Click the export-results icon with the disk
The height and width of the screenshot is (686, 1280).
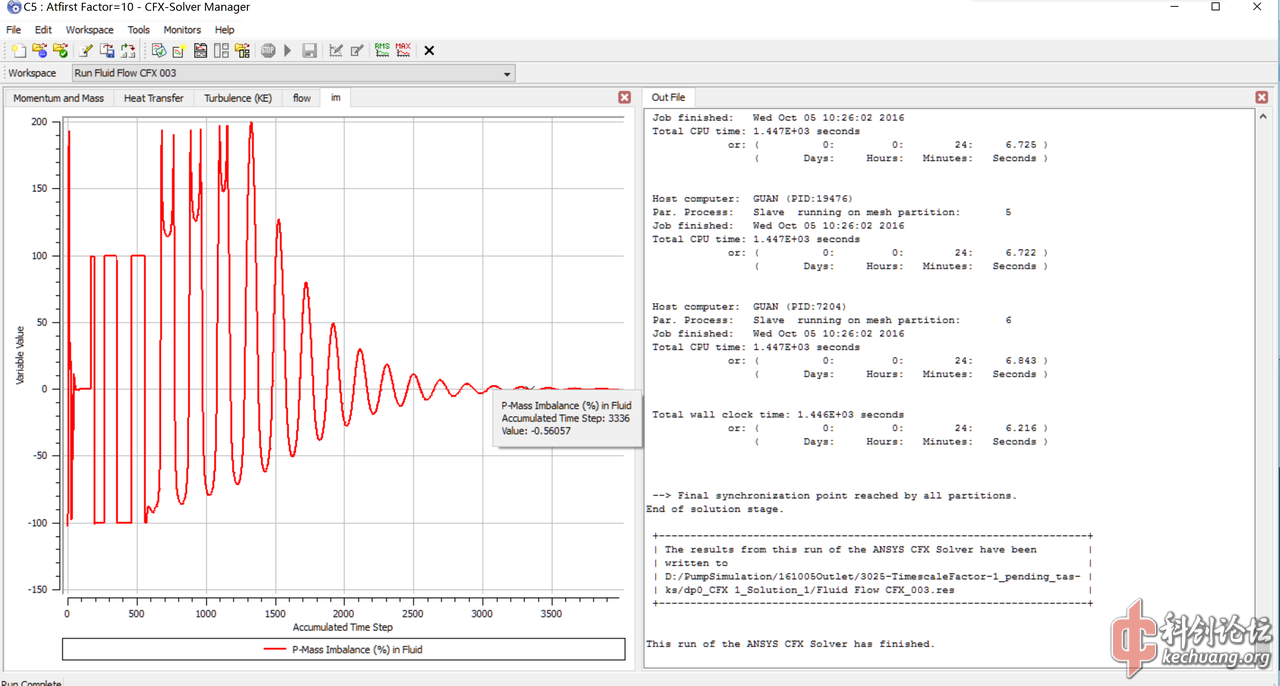point(107,50)
